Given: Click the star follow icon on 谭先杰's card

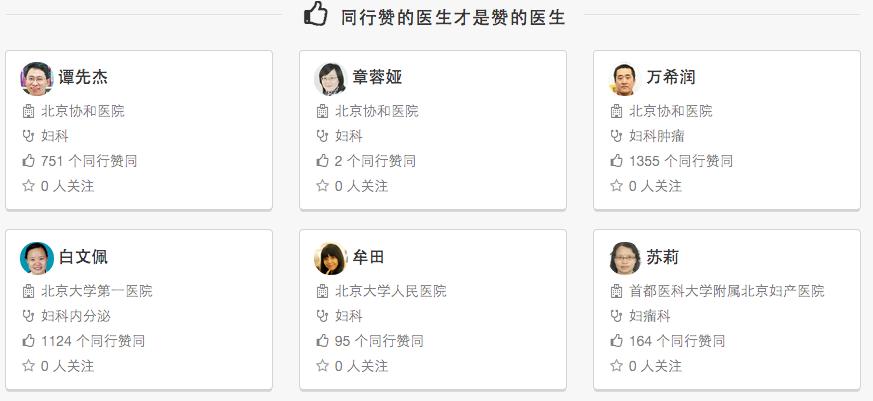Looking at the screenshot, I should [x=28, y=185].
